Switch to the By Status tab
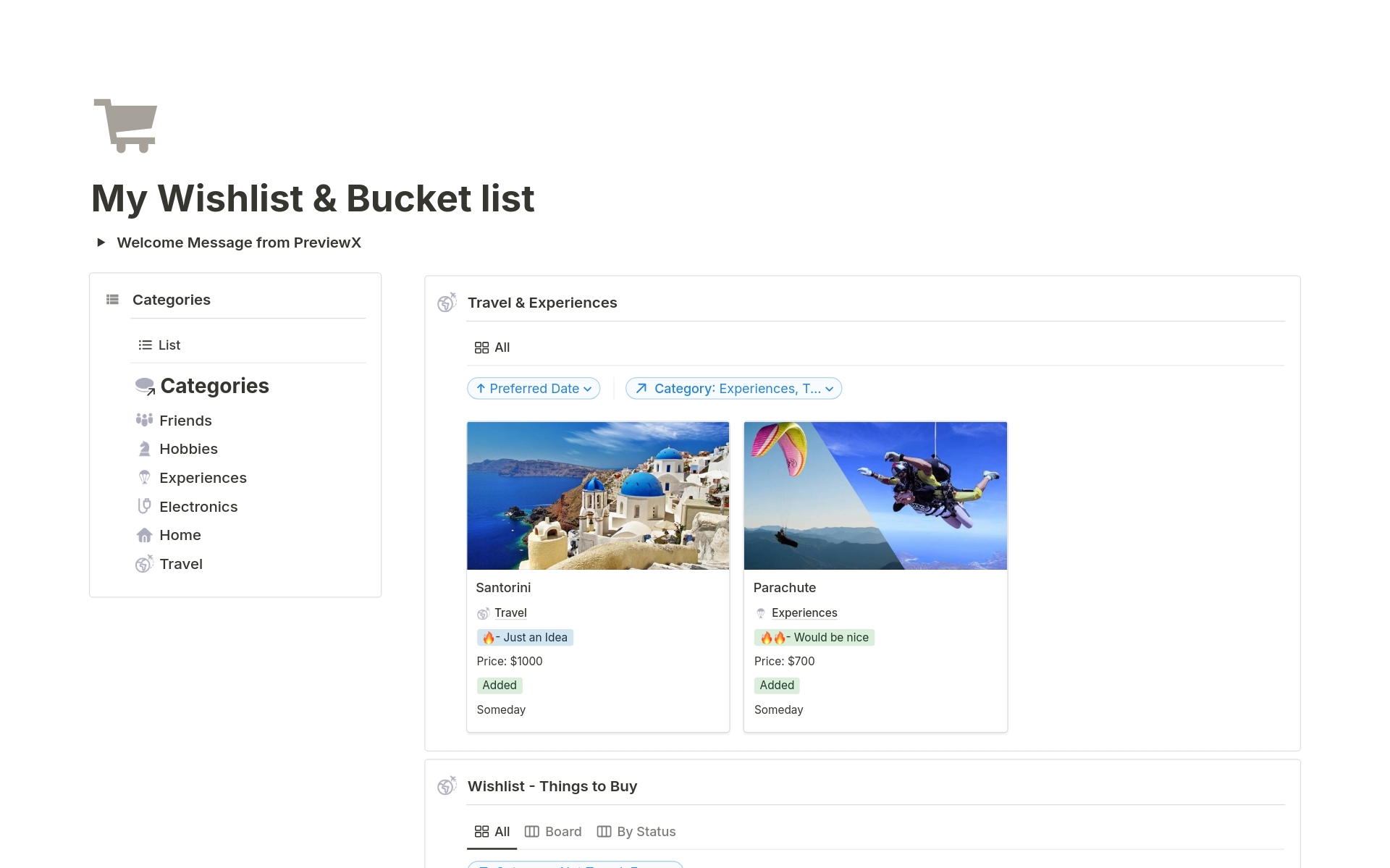 pyautogui.click(x=636, y=832)
